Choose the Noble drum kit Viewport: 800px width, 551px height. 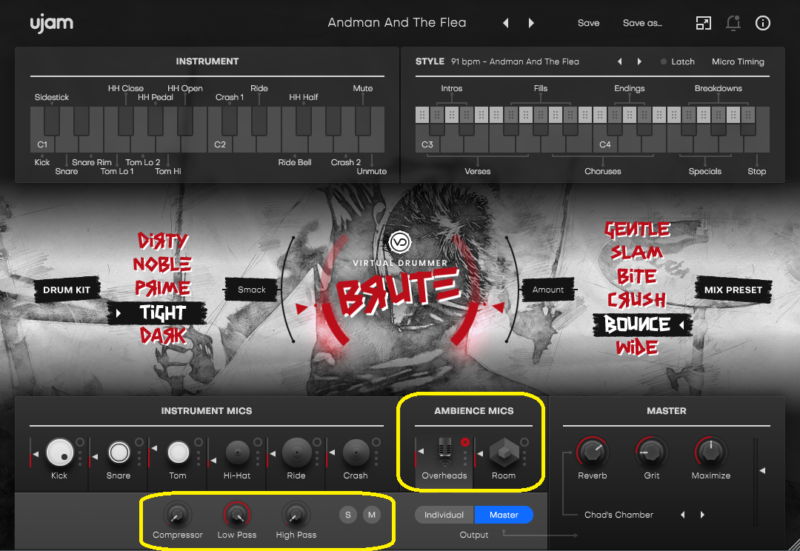162,264
